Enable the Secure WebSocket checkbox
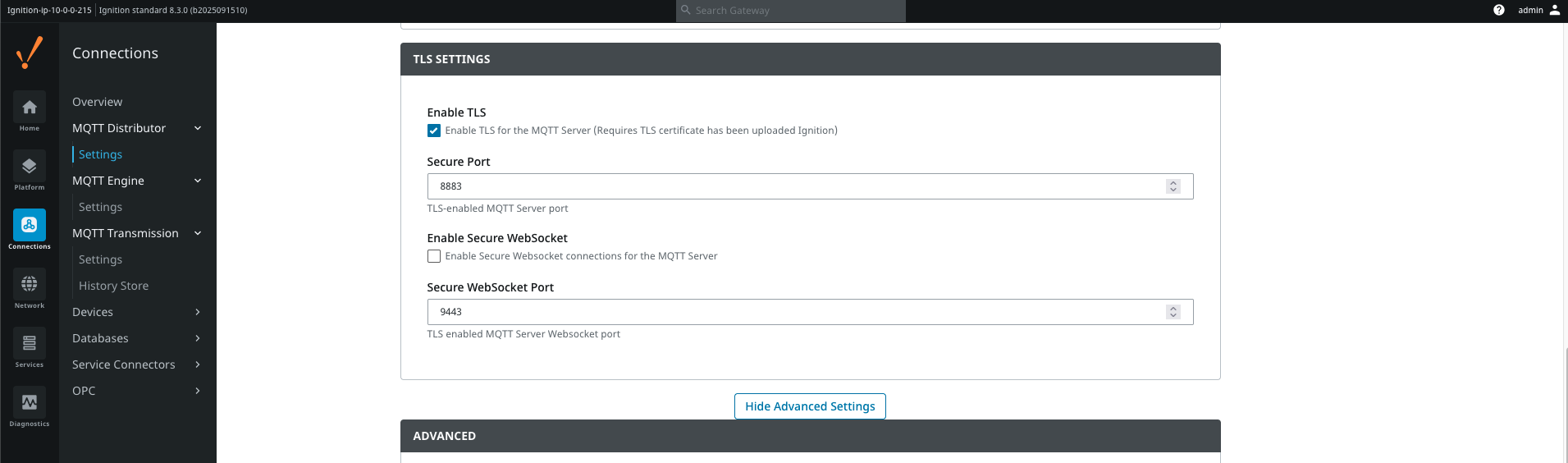 (x=434, y=256)
